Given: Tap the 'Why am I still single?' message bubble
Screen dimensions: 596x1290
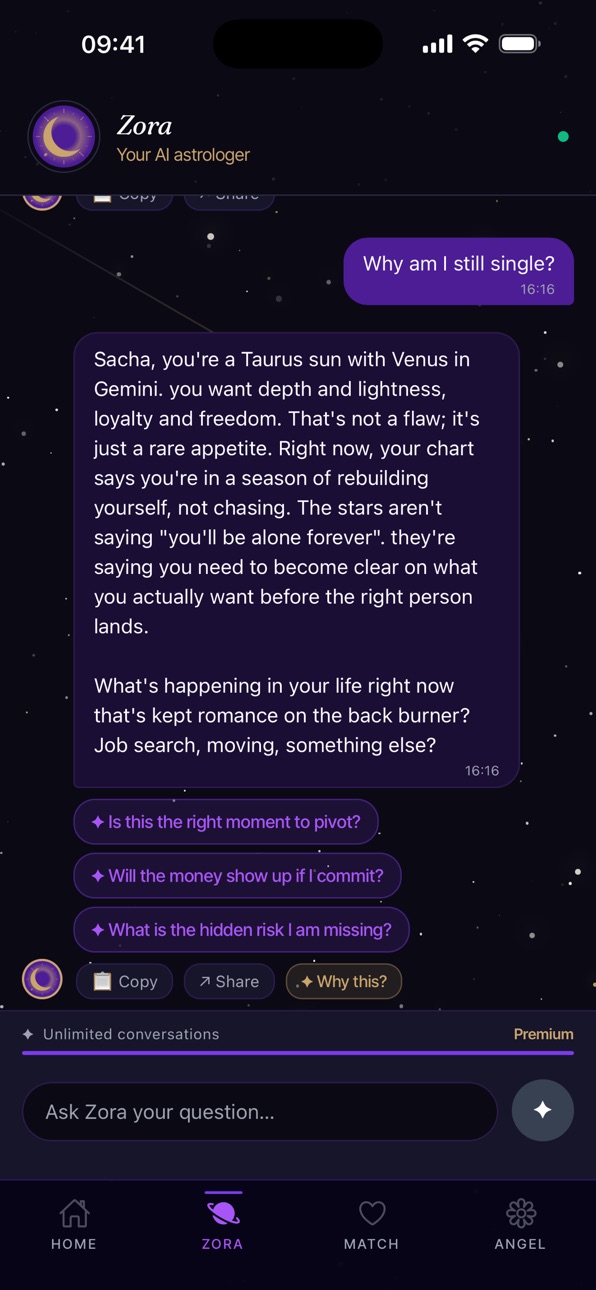Looking at the screenshot, I should 459,271.
